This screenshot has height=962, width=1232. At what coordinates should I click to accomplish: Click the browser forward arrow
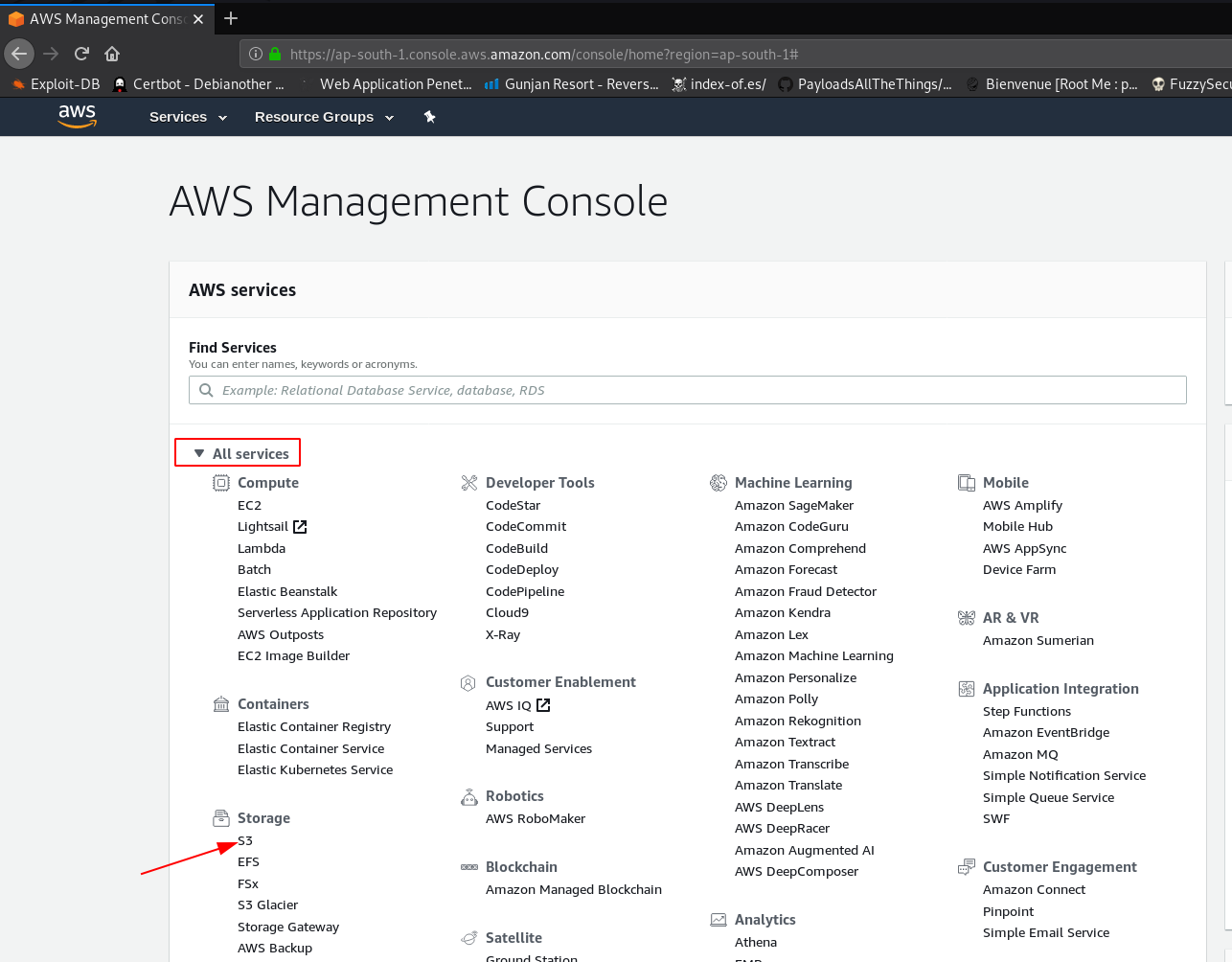tap(51, 54)
